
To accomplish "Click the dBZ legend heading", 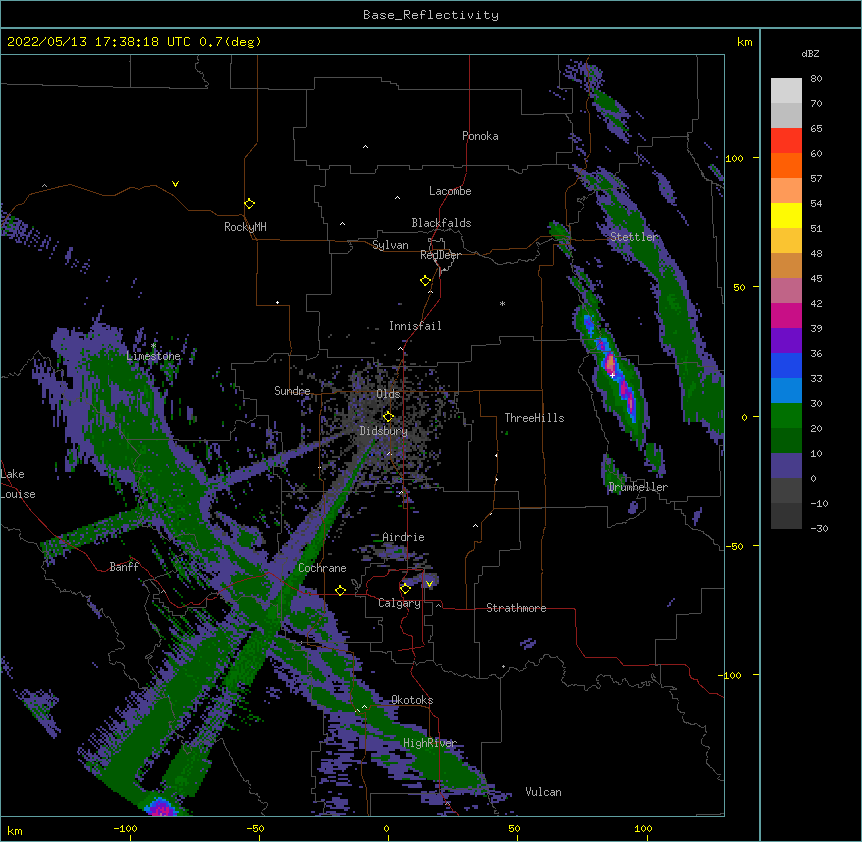I will pos(810,53).
